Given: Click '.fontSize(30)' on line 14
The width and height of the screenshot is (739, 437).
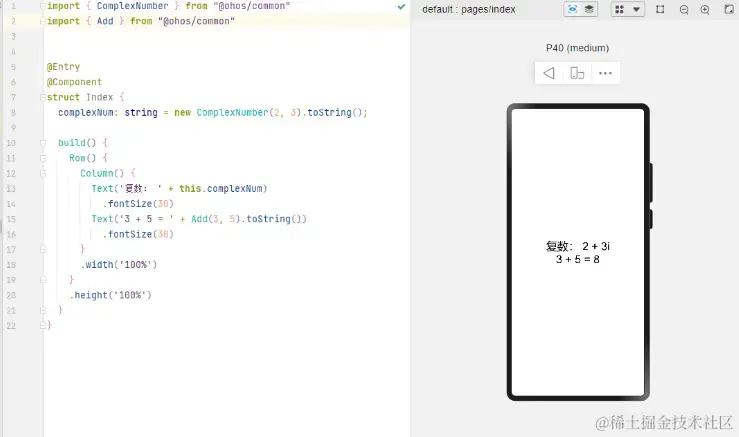Looking at the screenshot, I should click(138, 204).
